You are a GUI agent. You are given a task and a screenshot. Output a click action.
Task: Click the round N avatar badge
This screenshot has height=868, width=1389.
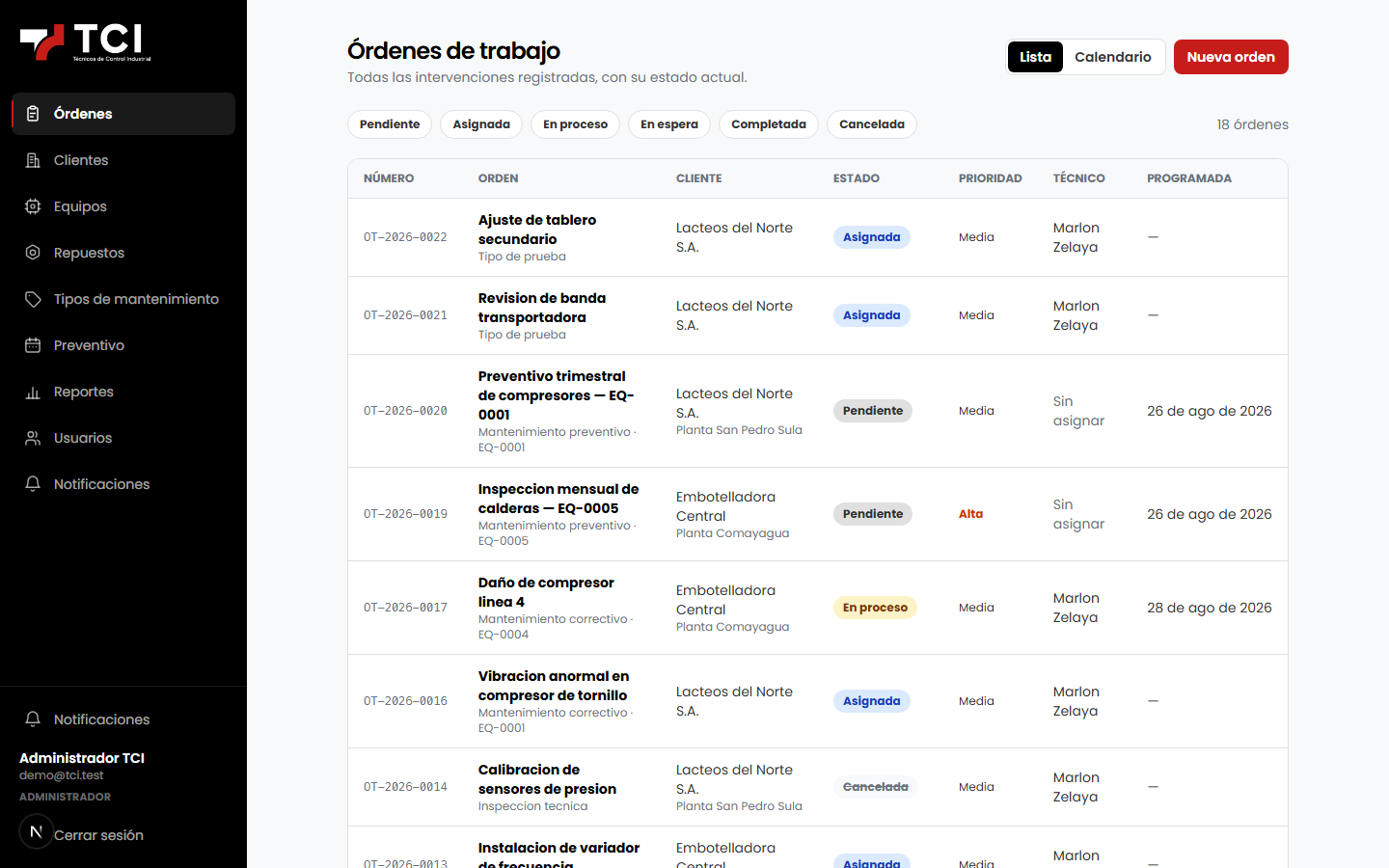(x=37, y=831)
